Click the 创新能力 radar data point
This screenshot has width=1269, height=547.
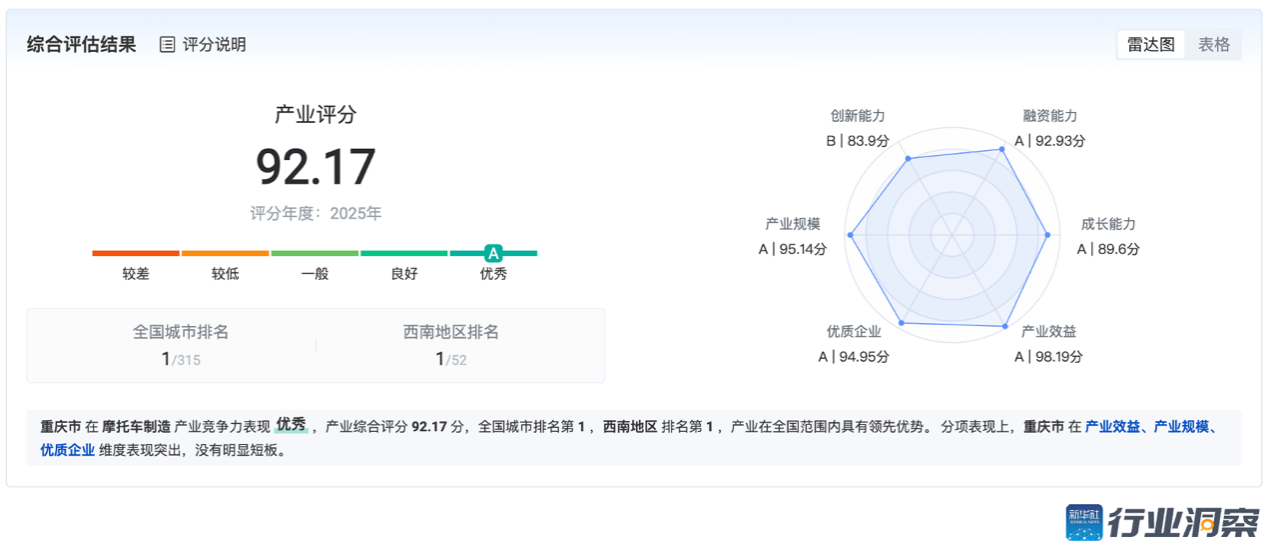(x=908, y=158)
